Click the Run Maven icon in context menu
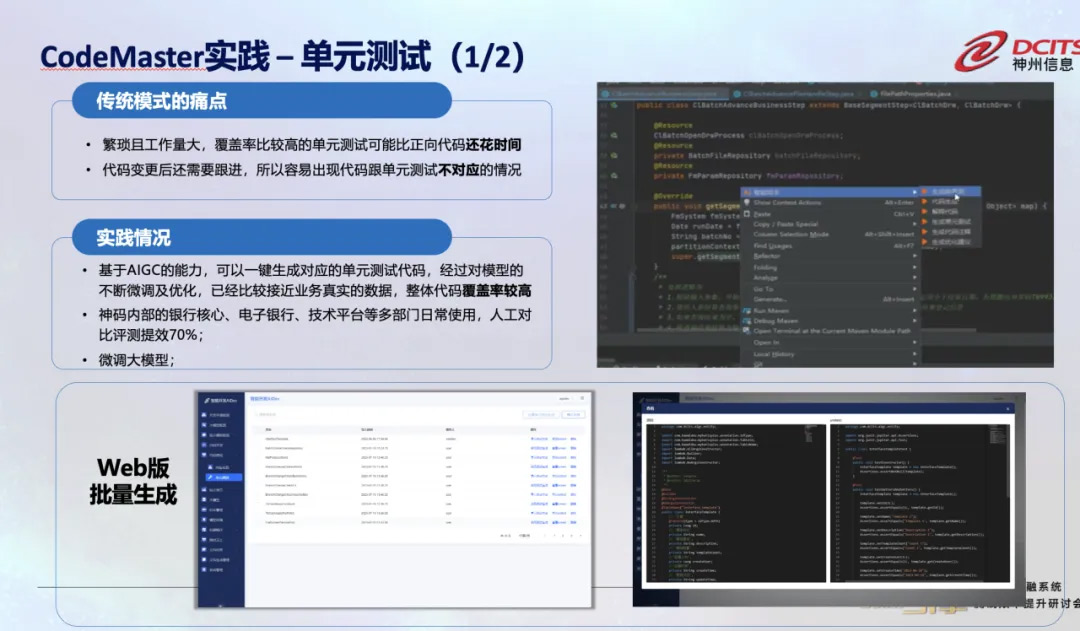This screenshot has height=631, width=1080. (x=746, y=310)
